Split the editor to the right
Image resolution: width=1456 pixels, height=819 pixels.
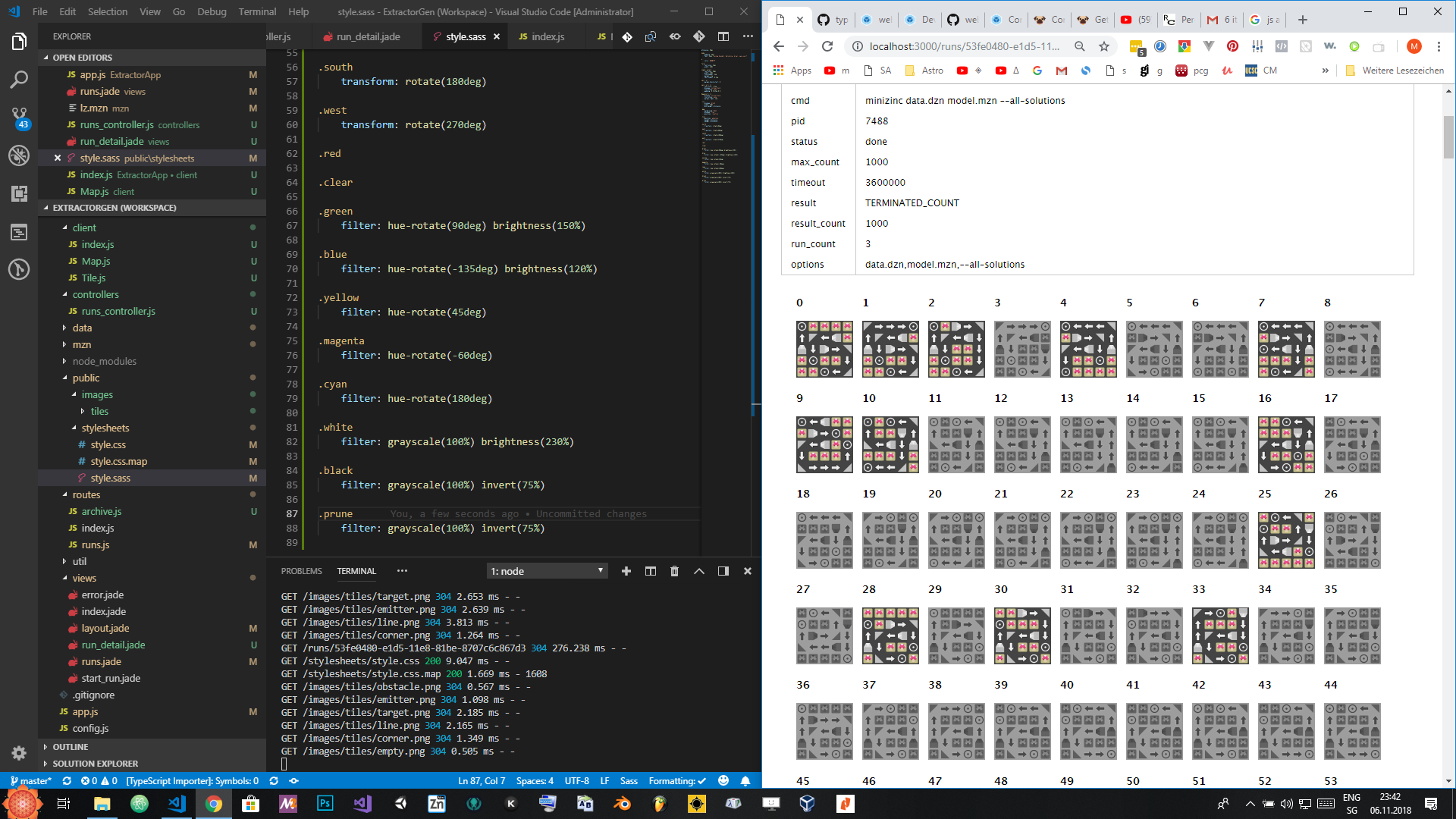pyautogui.click(x=723, y=36)
